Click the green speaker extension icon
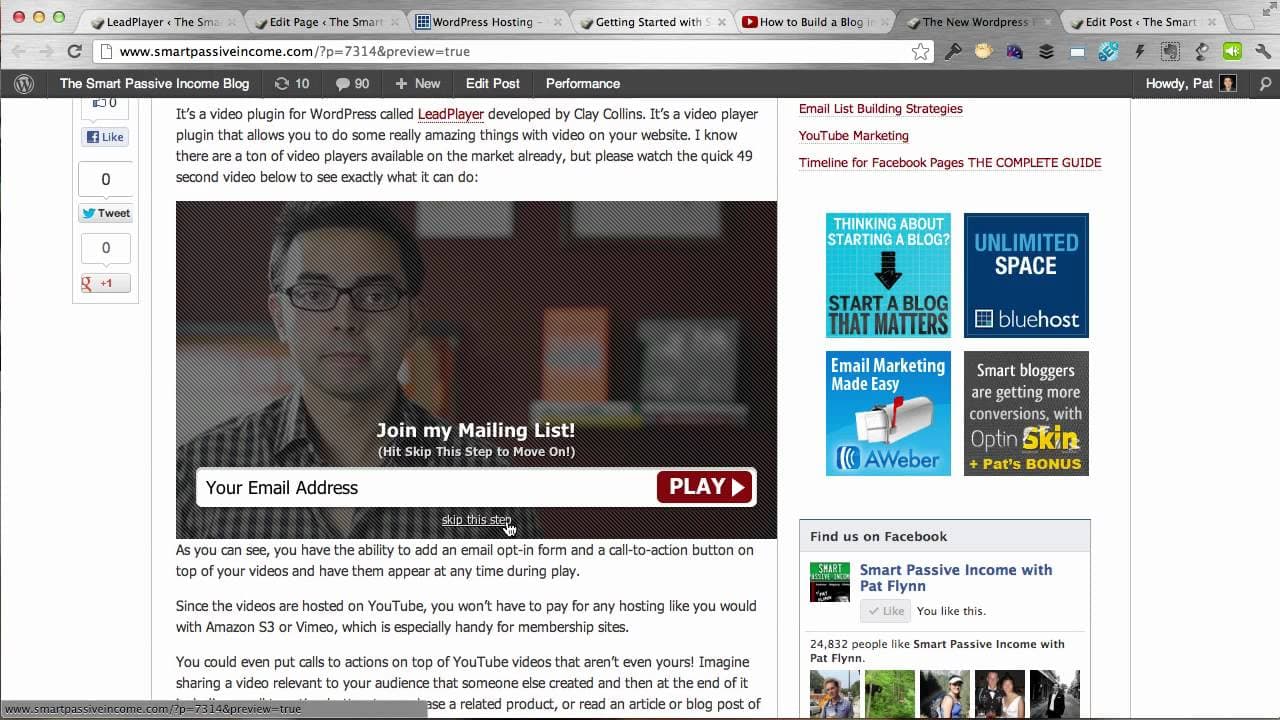Image resolution: width=1280 pixels, height=720 pixels. [x=1232, y=52]
